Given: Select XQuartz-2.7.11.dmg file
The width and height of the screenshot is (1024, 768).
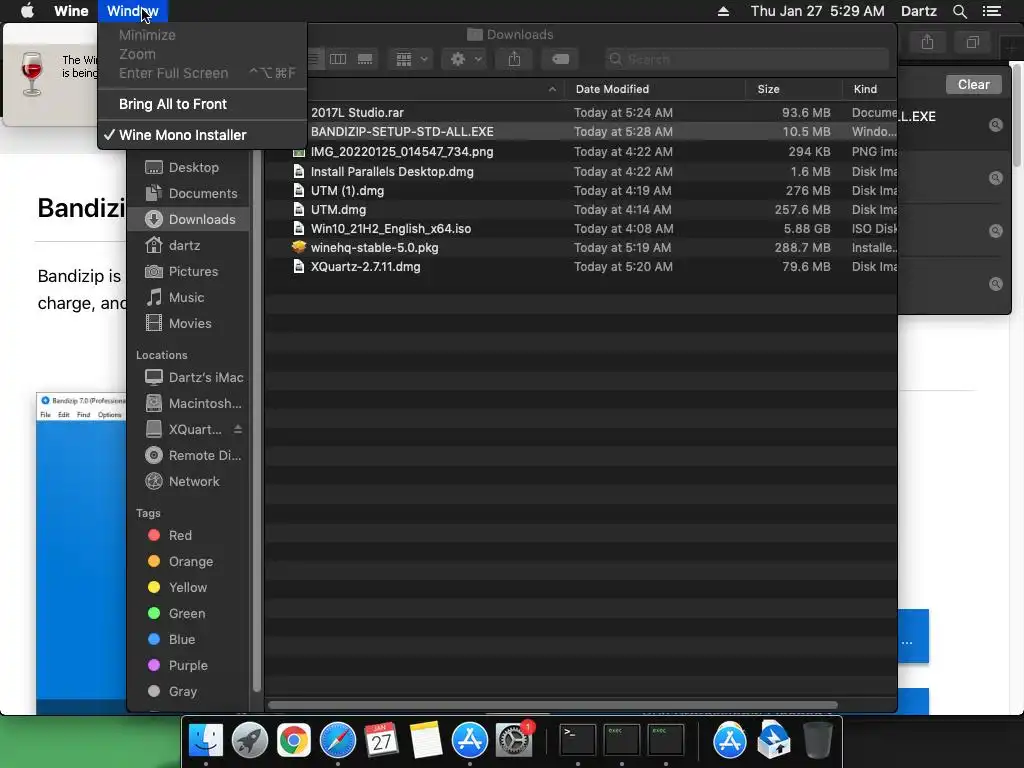Looking at the screenshot, I should pyautogui.click(x=365, y=266).
